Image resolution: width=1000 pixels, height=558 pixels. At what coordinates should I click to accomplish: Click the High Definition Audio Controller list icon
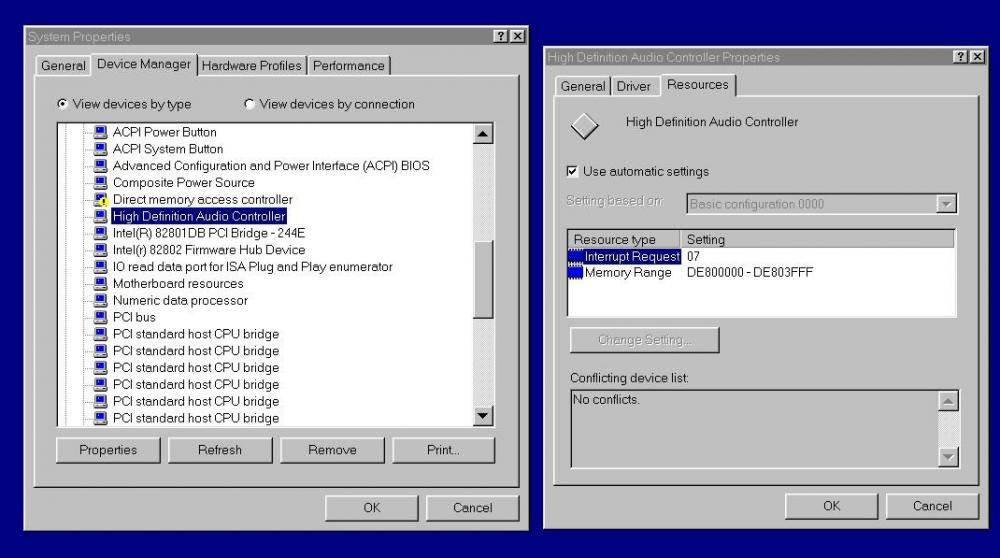pos(100,216)
